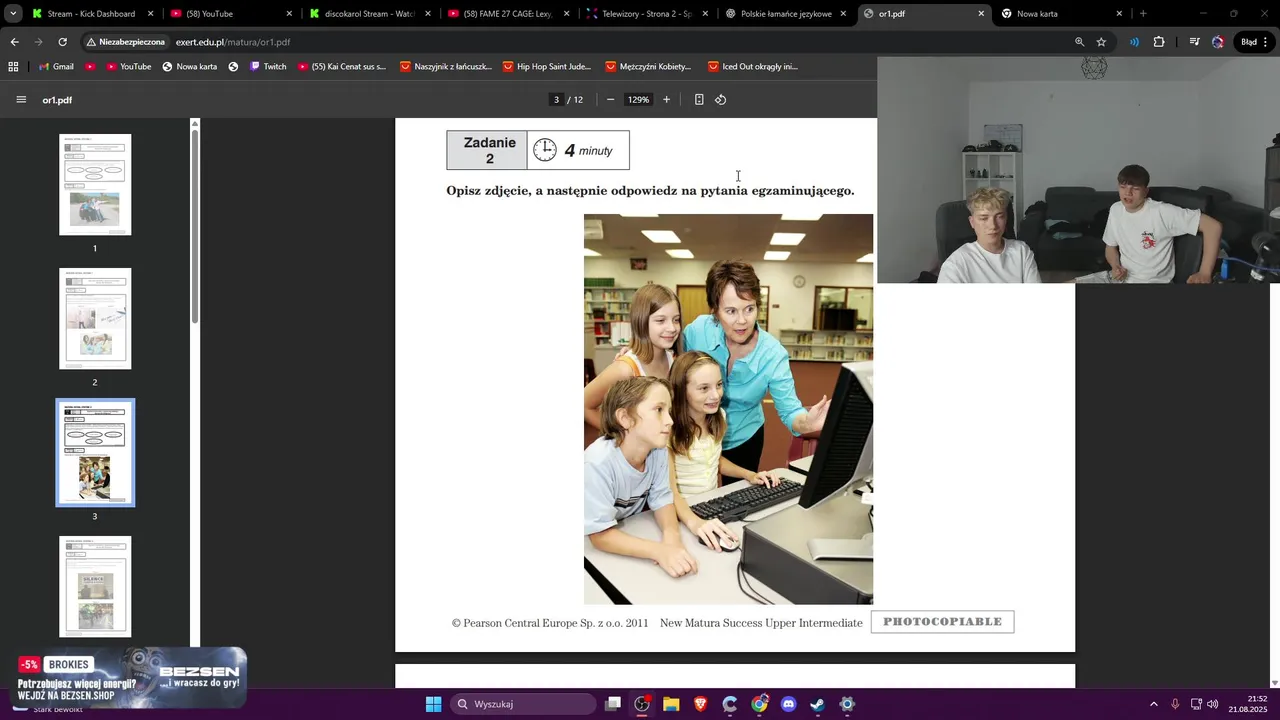1280x720 pixels.
Task: Open the volume tray control
Action: point(1213,704)
